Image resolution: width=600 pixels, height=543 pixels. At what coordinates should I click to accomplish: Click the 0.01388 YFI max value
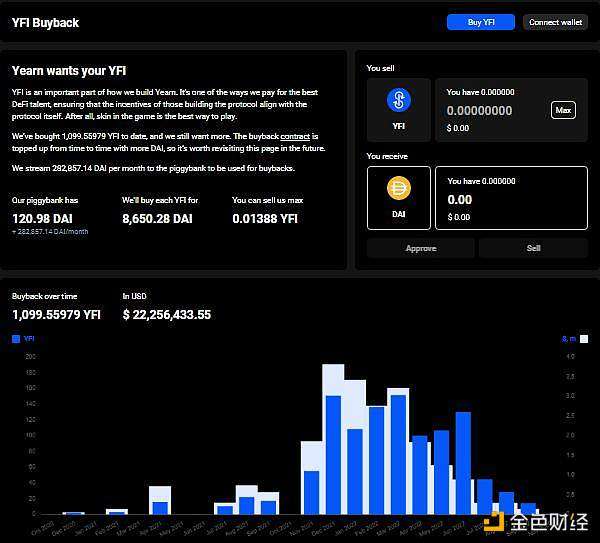click(x=265, y=219)
